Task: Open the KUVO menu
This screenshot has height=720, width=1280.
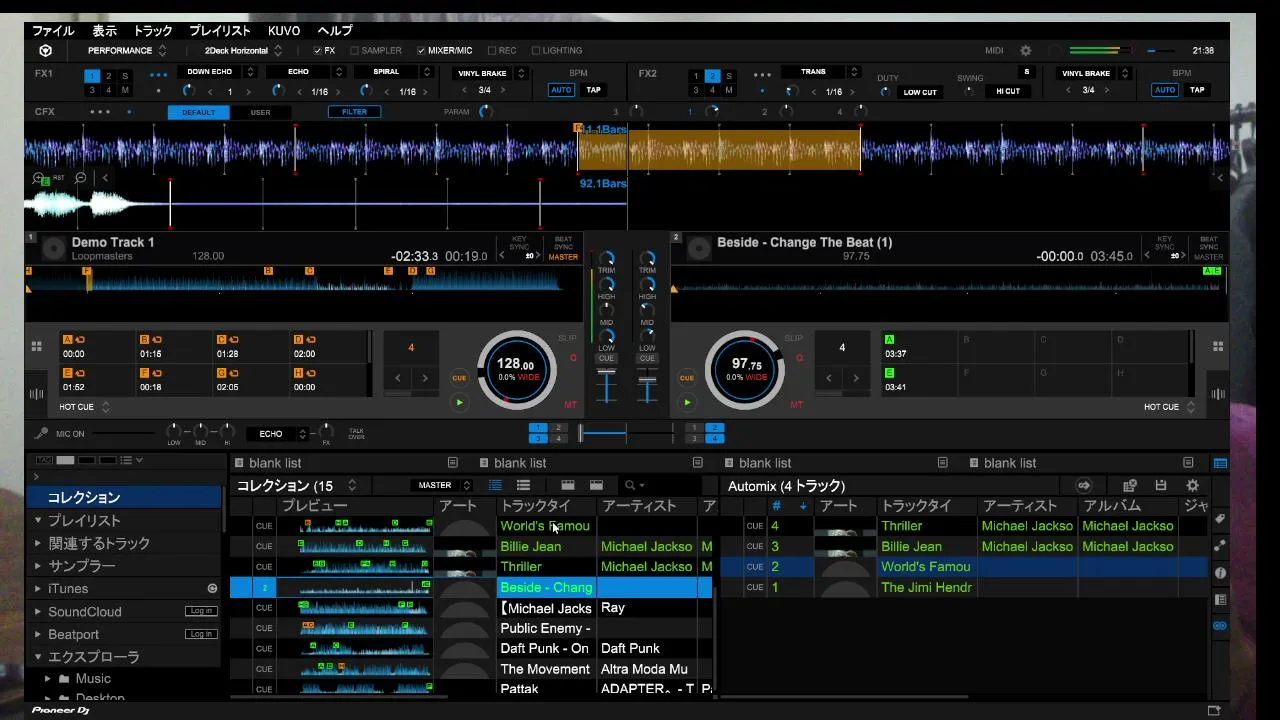Action: pyautogui.click(x=284, y=31)
